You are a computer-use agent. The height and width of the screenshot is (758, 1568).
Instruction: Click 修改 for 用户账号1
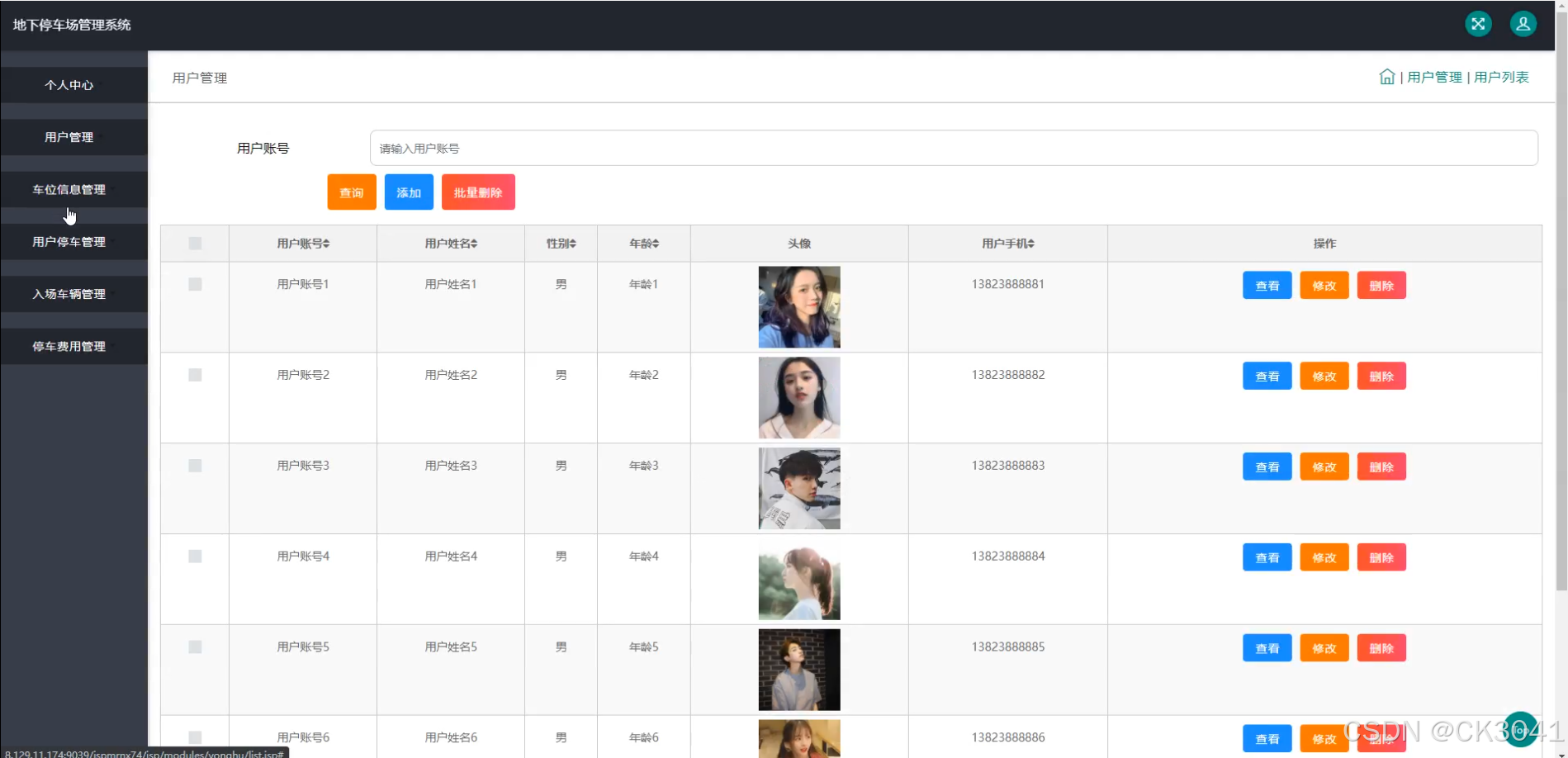(x=1324, y=286)
